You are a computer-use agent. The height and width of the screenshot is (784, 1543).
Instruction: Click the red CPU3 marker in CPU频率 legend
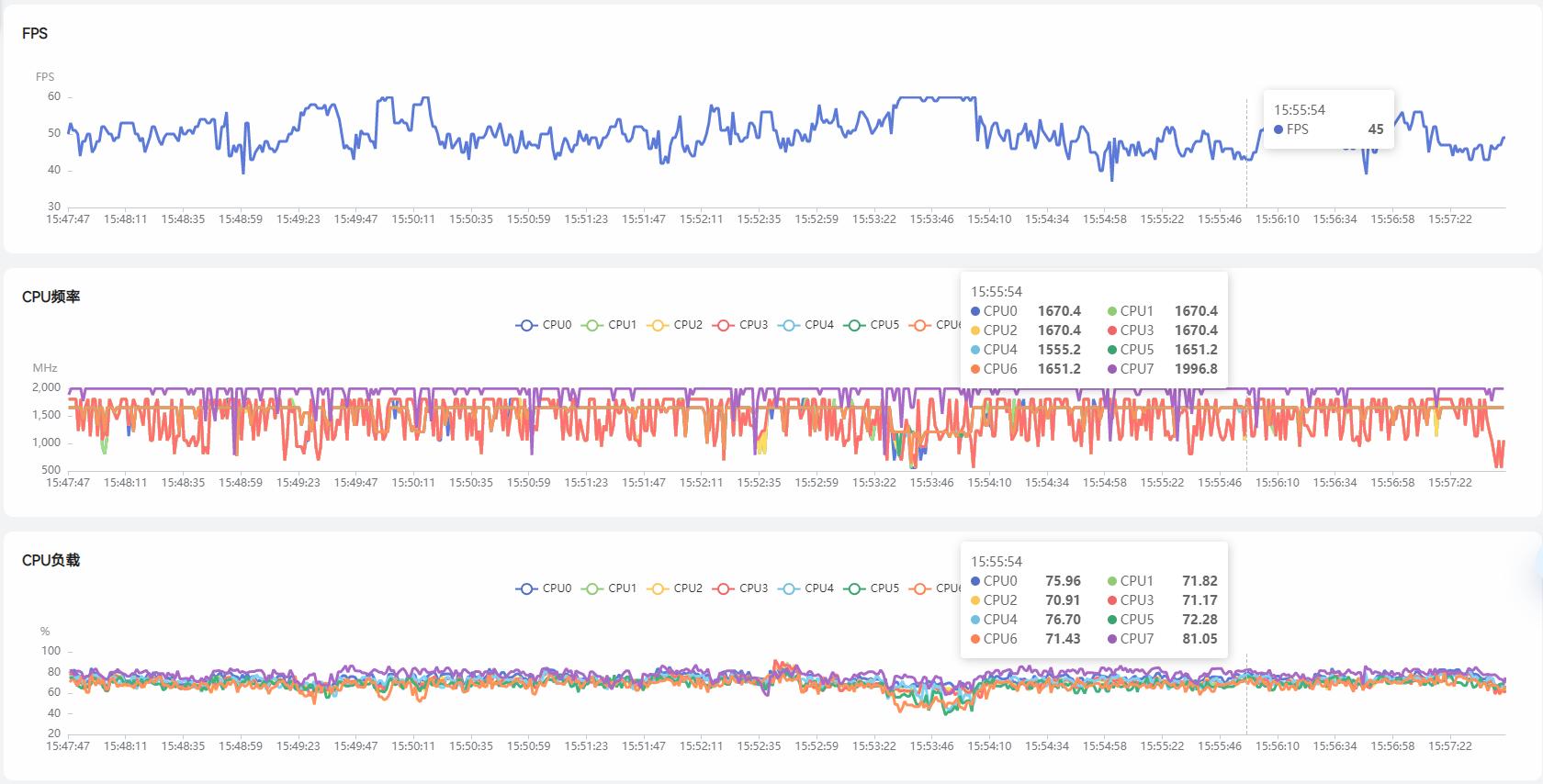(x=723, y=325)
